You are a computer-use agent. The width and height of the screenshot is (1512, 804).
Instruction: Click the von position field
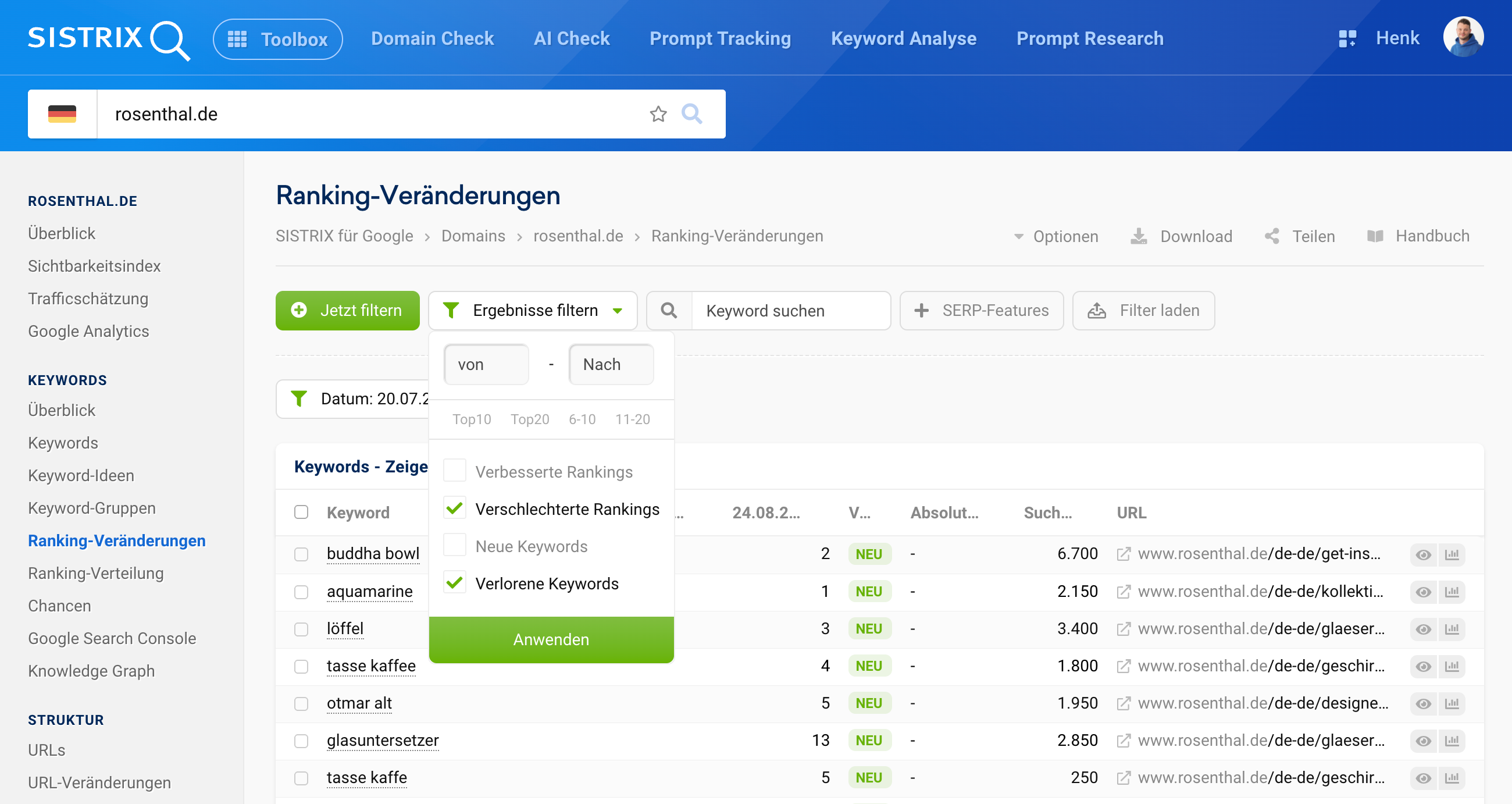[x=486, y=364]
